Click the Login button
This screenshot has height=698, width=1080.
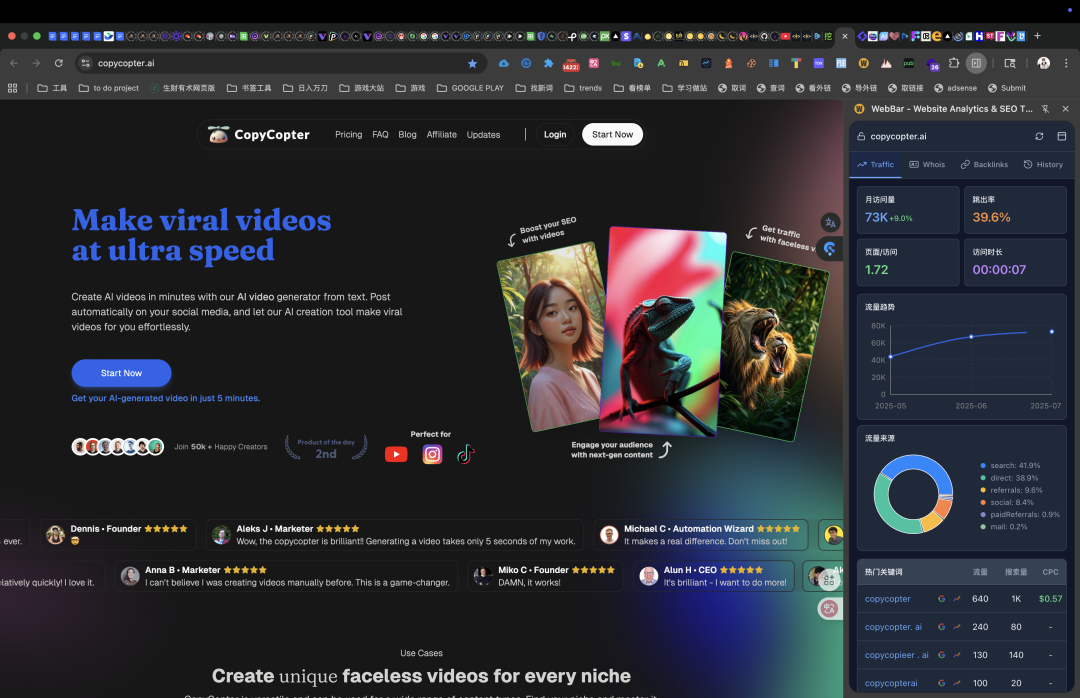pos(555,134)
